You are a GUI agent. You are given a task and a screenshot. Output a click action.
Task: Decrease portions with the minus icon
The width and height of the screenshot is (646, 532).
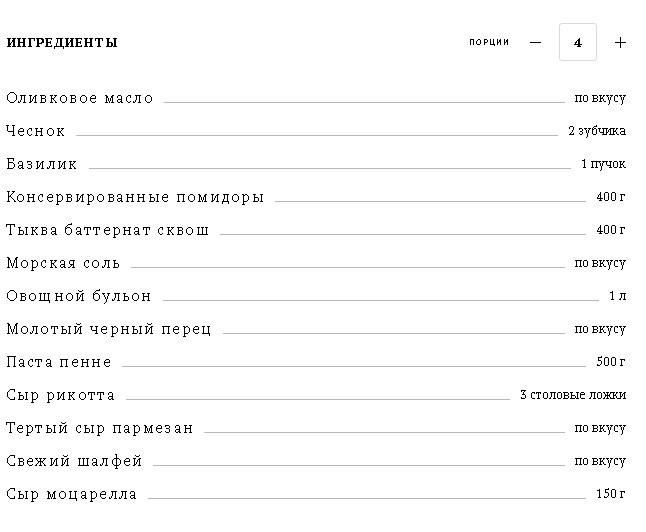pos(535,42)
